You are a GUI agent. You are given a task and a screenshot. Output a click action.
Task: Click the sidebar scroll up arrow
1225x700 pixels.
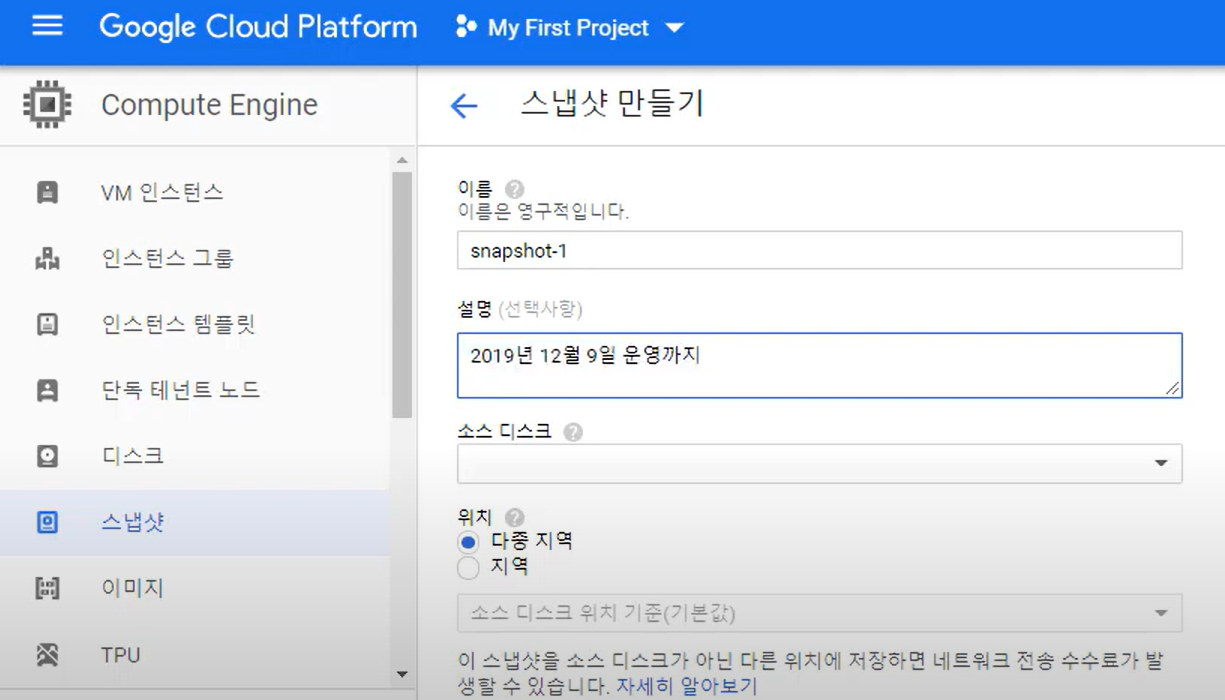[402, 161]
